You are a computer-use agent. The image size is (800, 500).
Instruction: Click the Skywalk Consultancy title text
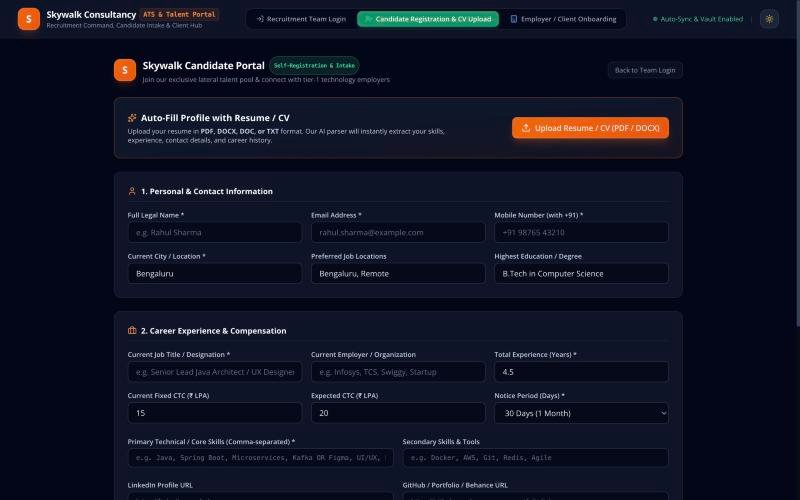[91, 14]
